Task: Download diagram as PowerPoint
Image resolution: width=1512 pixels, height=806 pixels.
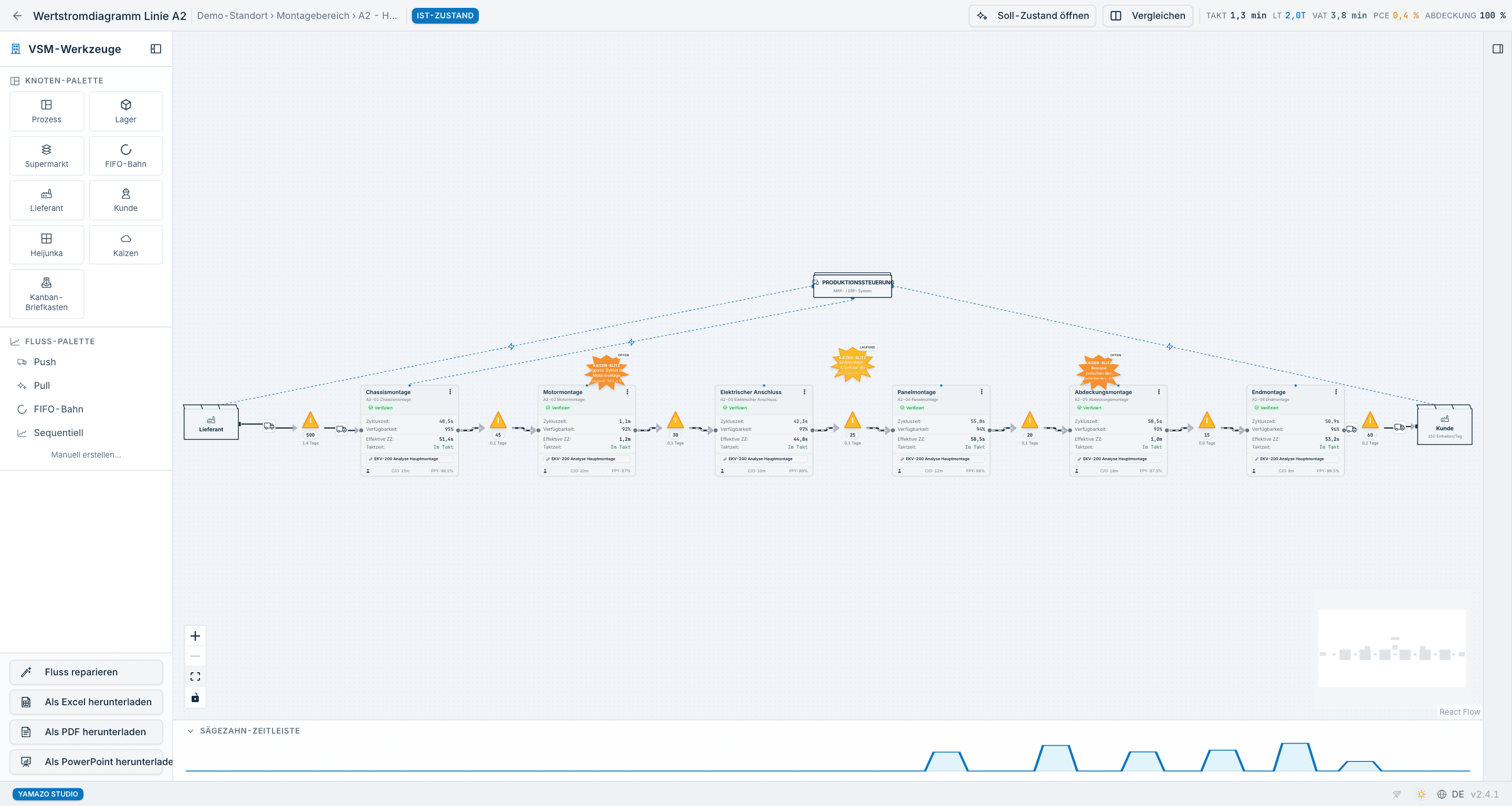Action: 86,762
